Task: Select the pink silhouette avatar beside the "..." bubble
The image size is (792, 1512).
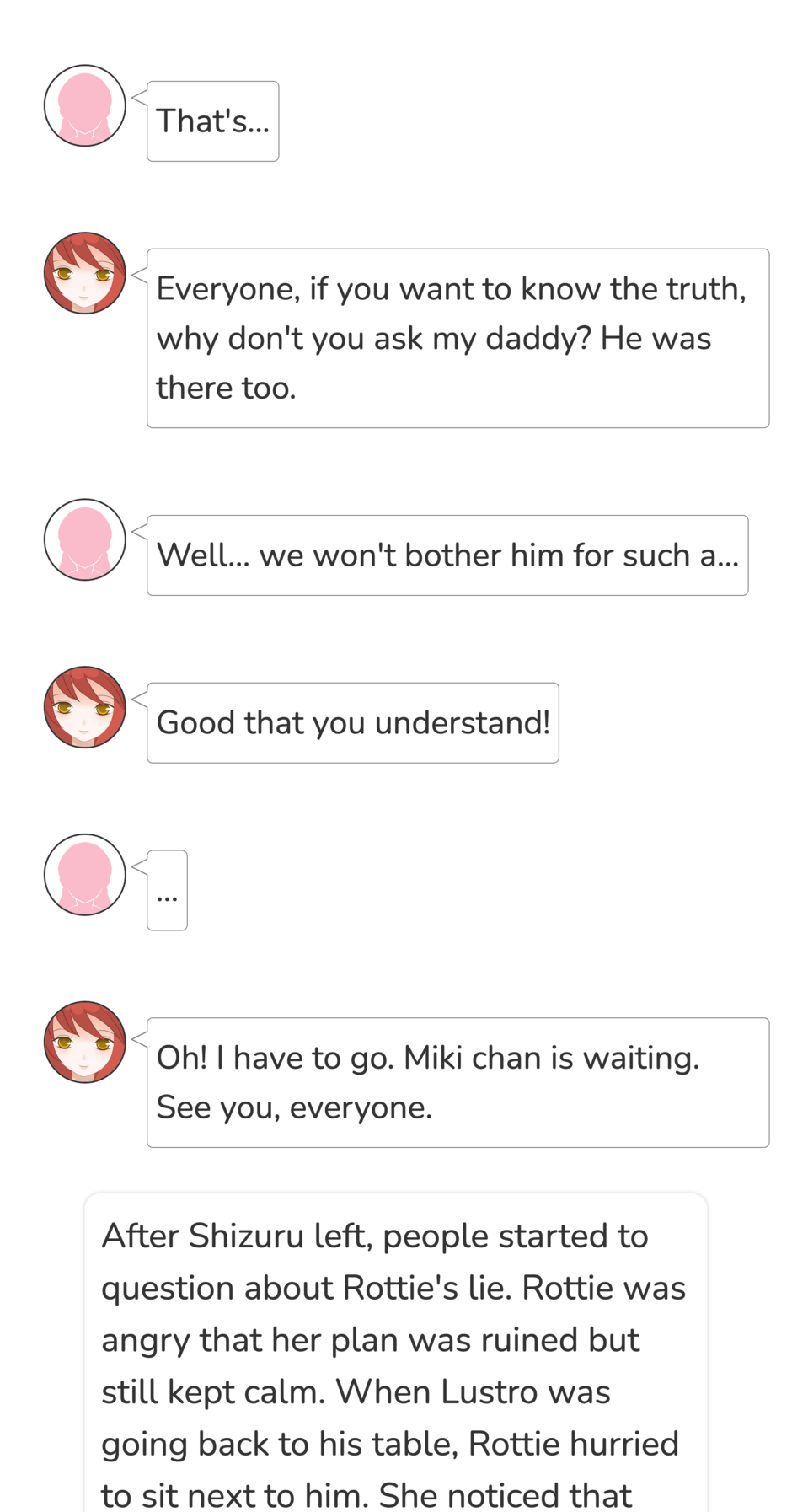Action: [x=85, y=875]
